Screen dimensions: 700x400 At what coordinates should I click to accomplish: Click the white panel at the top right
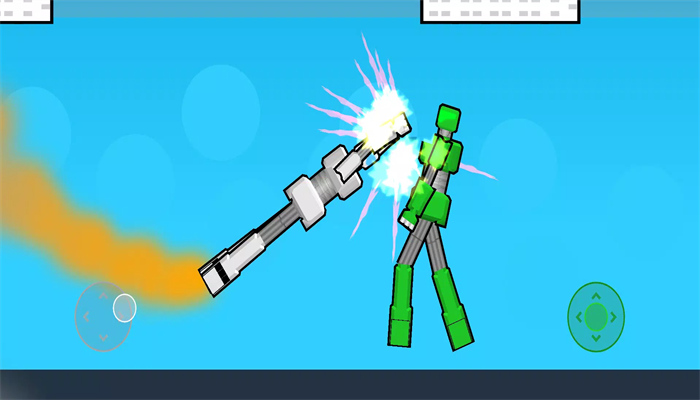click(x=500, y=10)
